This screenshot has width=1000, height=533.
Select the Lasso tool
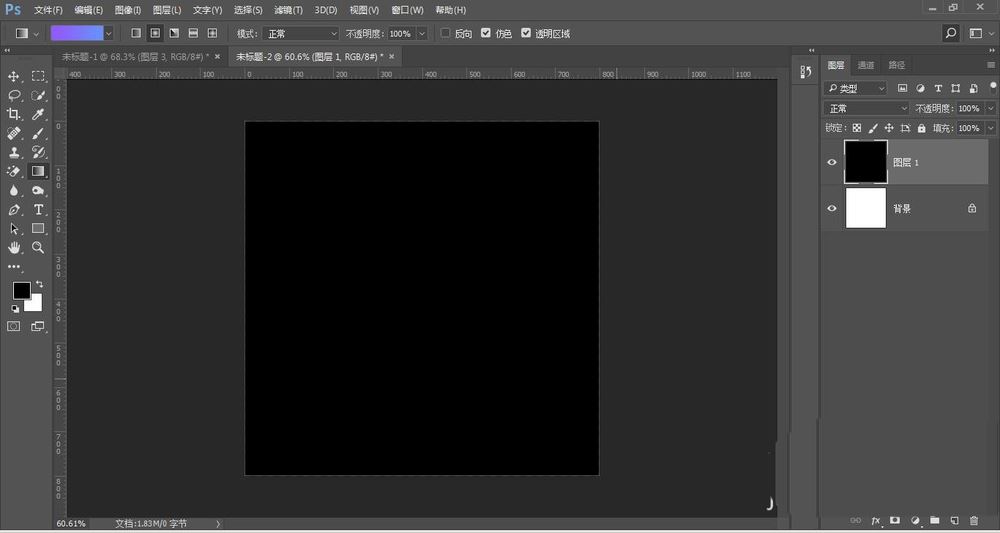[x=13, y=96]
